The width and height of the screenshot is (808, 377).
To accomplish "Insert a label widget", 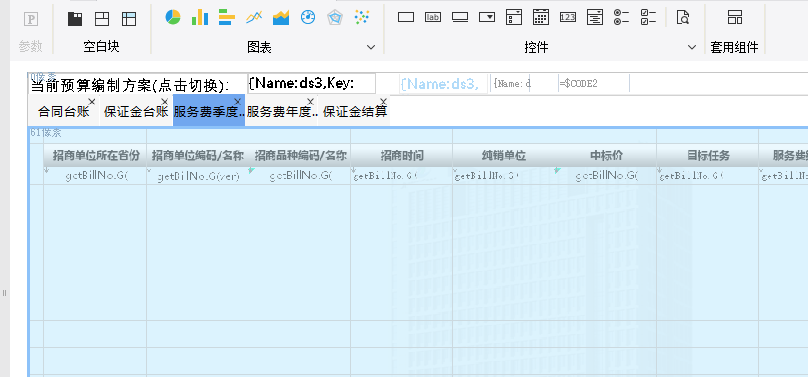I will (433, 17).
